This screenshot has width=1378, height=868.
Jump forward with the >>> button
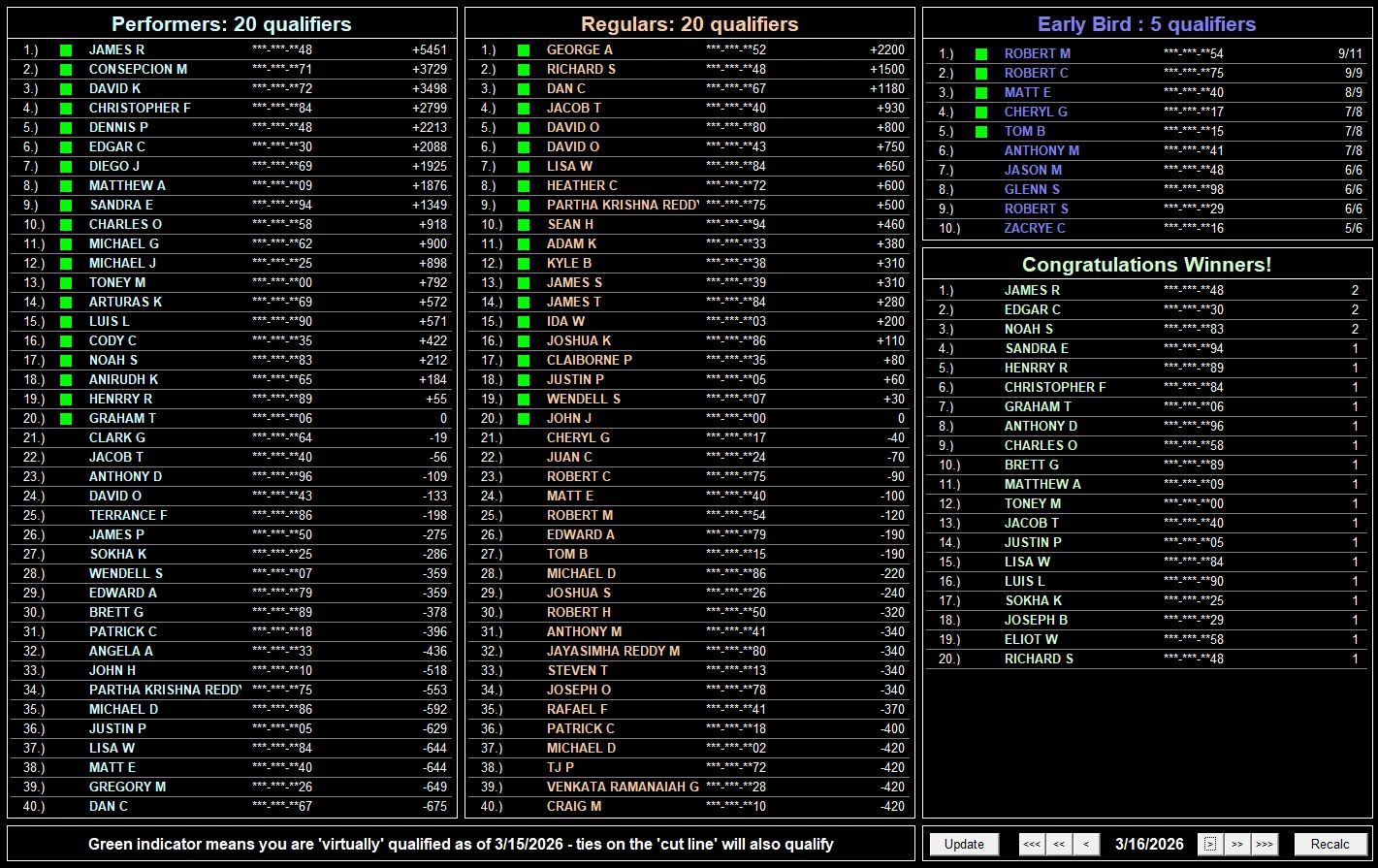coord(1264,844)
